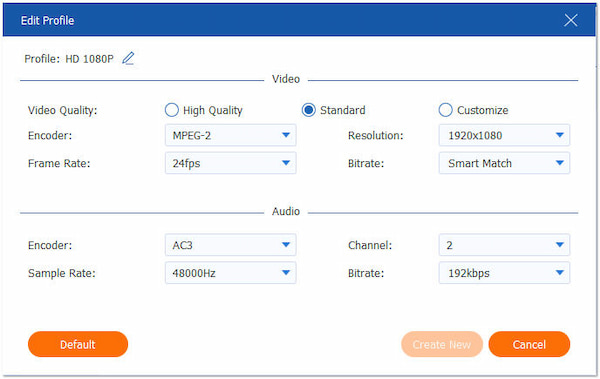This screenshot has width=600, height=379.
Task: Open the Sample Rate 48000Hz dropdown
Action: 230,273
